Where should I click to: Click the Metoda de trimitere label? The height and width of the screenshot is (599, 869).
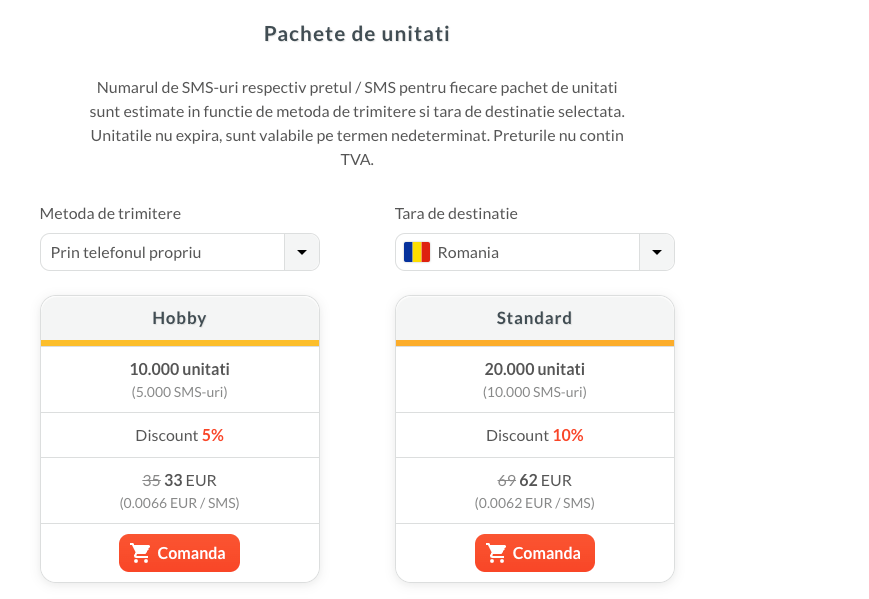(110, 213)
